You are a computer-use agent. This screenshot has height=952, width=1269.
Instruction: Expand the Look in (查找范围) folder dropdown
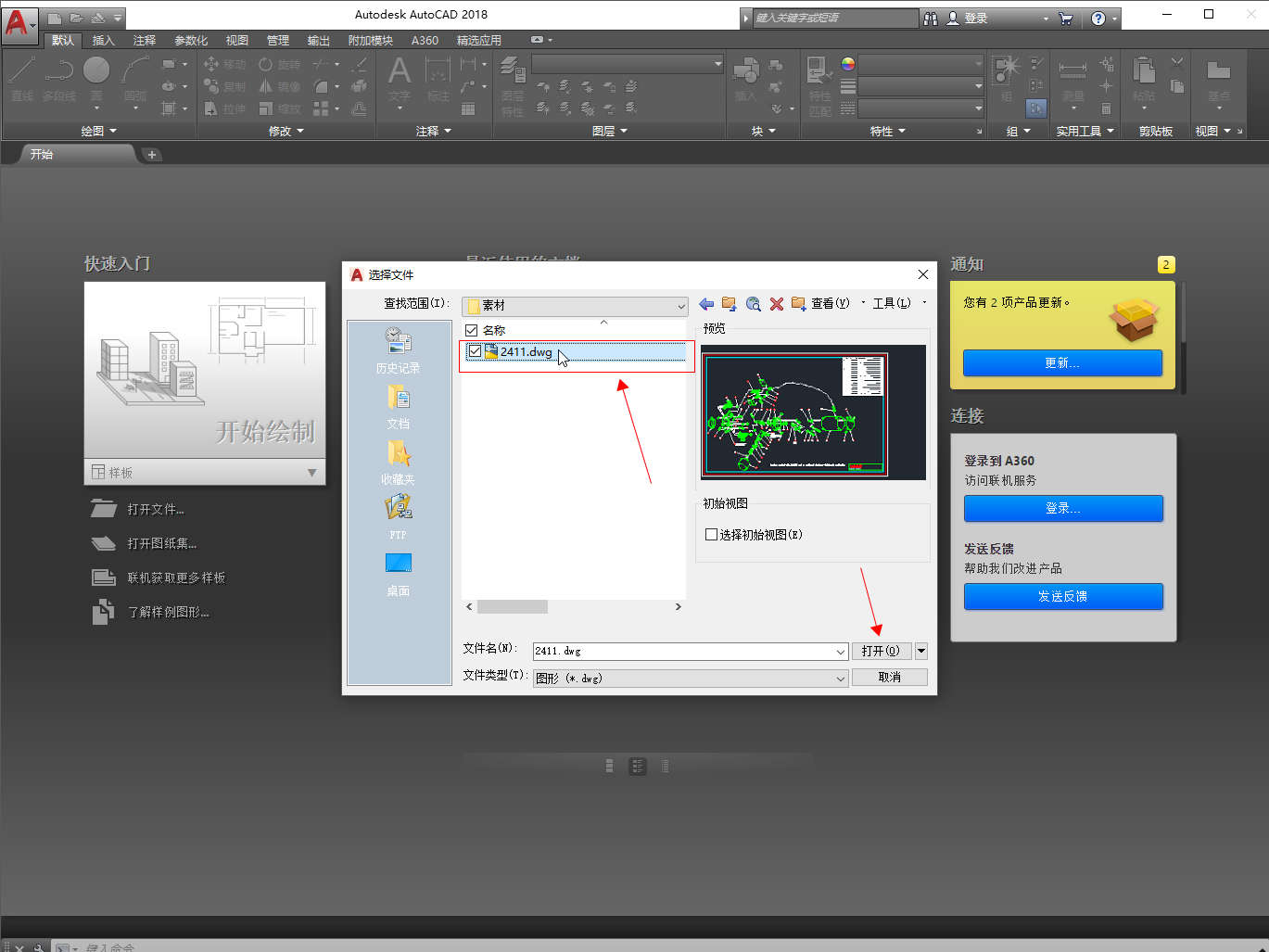point(680,306)
